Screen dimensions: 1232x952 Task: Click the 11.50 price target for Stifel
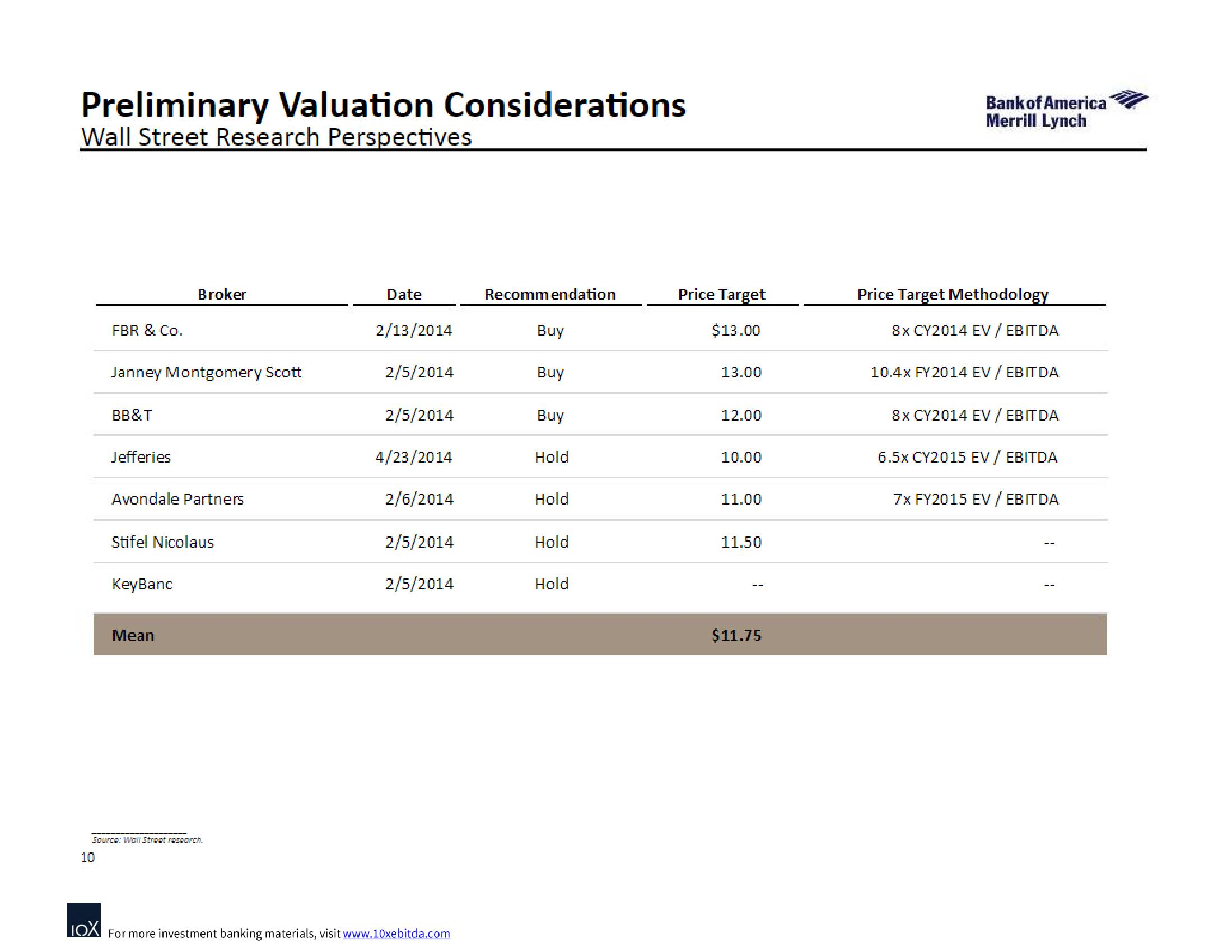tap(741, 542)
